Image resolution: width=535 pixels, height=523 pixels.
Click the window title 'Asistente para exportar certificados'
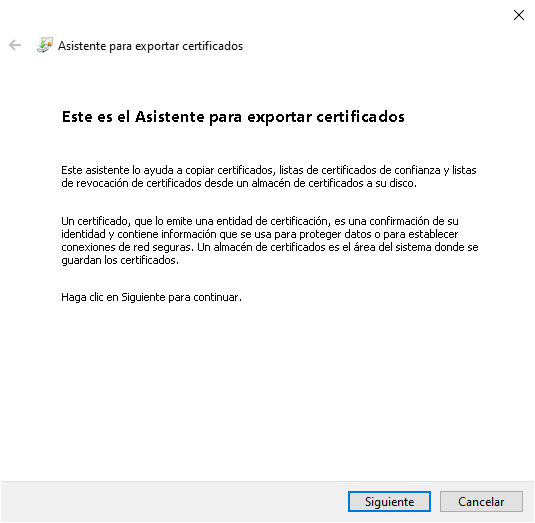(150, 46)
